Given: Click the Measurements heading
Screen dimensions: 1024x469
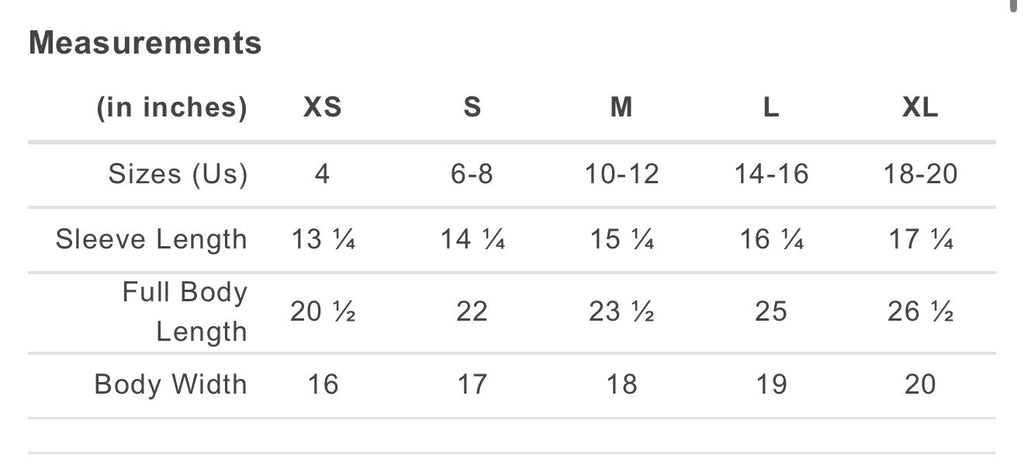Looking at the screenshot, I should tap(145, 43).
